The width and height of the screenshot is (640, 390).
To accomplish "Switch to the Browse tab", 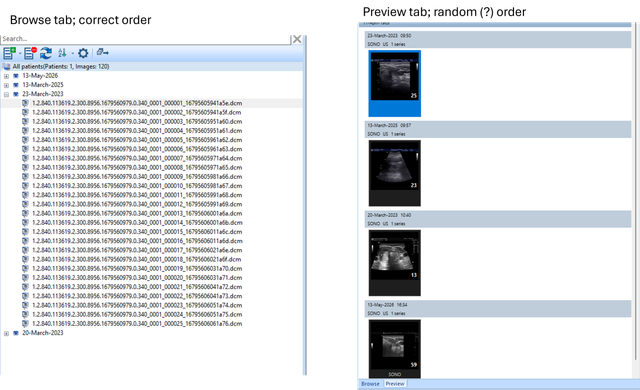I will (x=370, y=384).
